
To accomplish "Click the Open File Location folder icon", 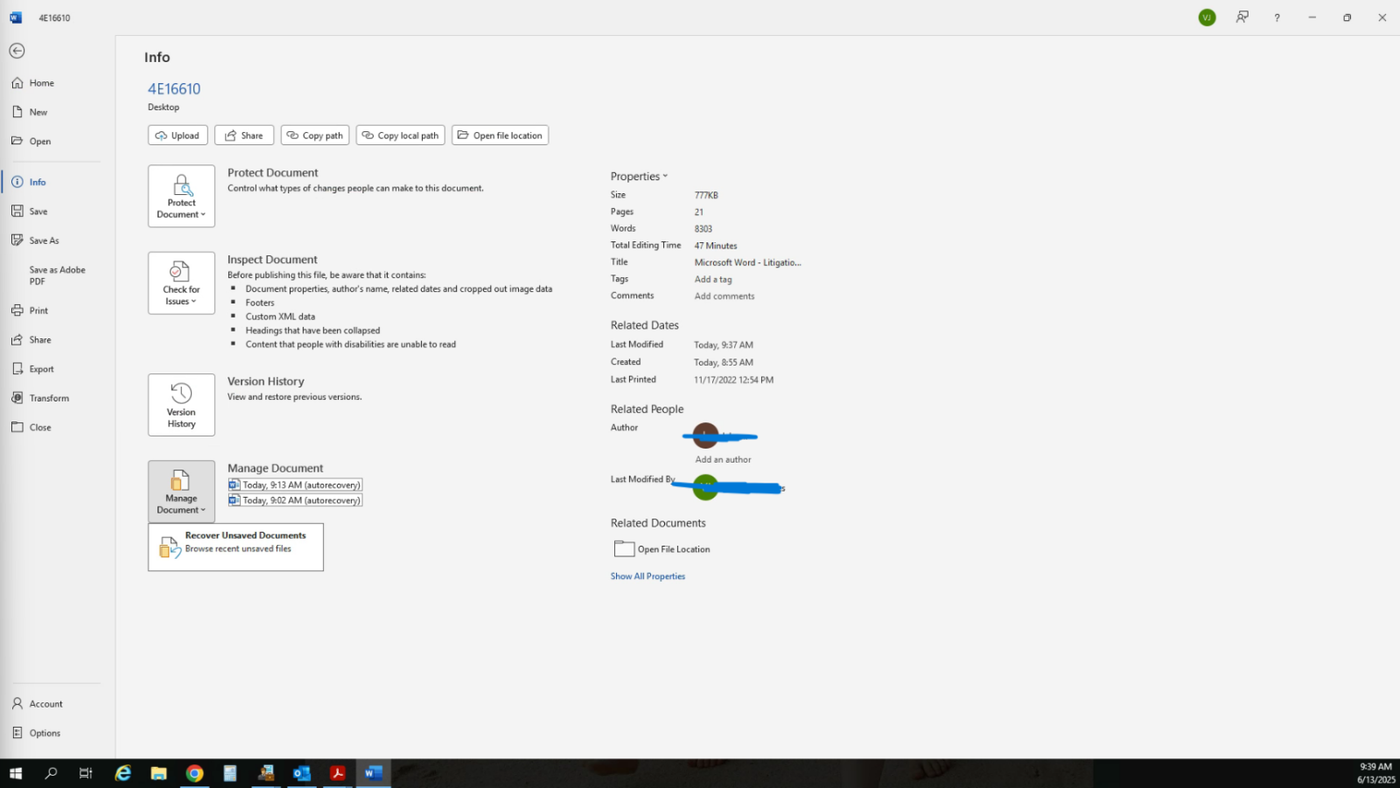I will click(x=624, y=549).
